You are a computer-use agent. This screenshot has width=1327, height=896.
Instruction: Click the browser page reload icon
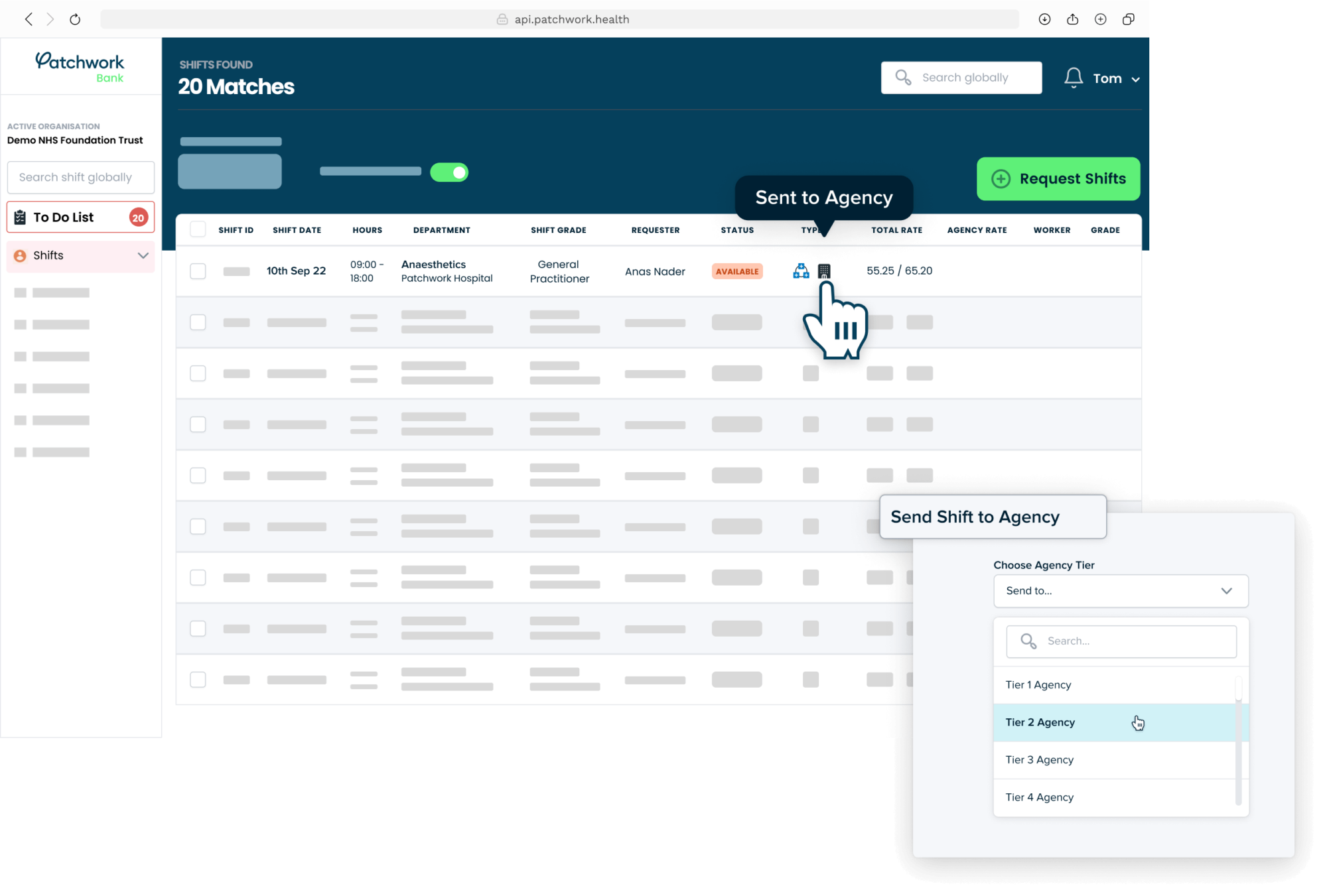click(x=75, y=19)
